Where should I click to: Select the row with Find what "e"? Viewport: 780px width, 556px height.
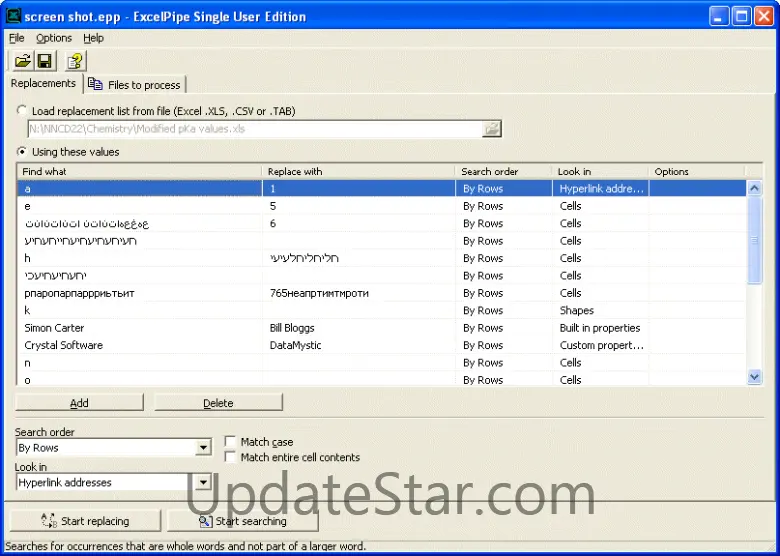coord(382,206)
